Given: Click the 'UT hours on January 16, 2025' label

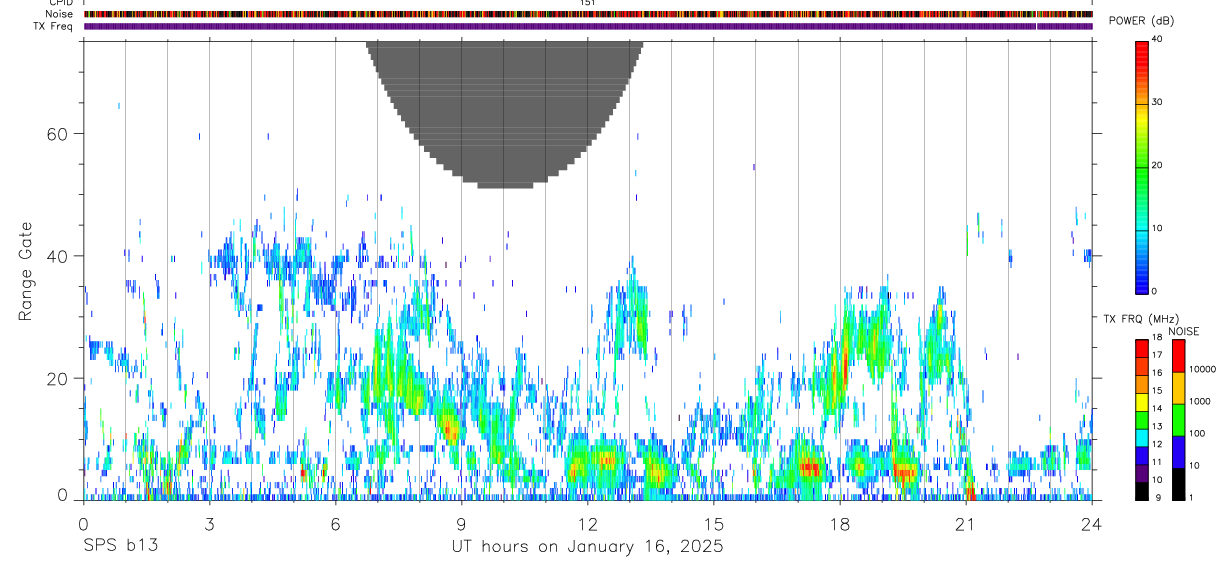Looking at the screenshot, I should click(587, 547).
